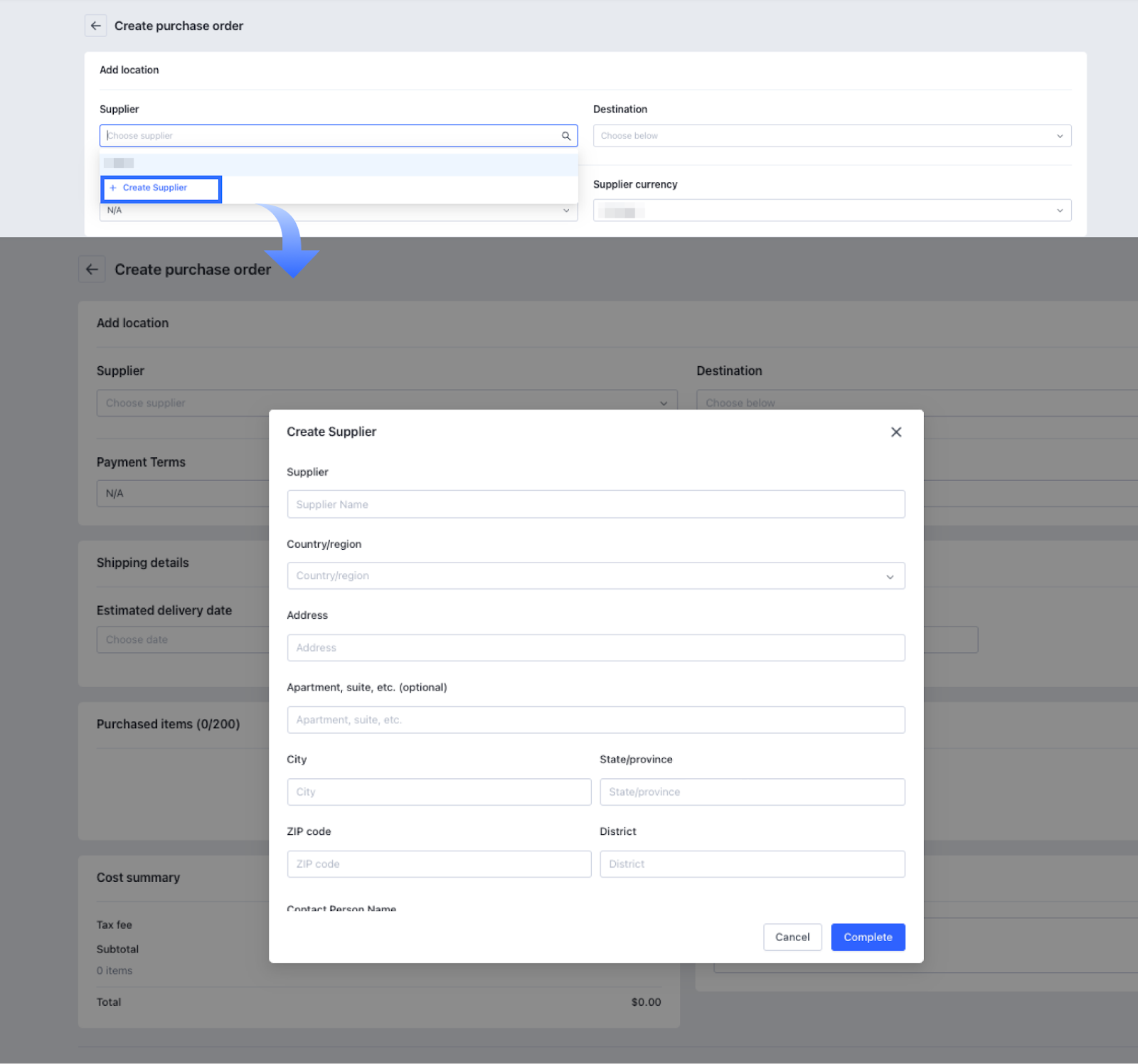This screenshot has height=1064, width=1138.
Task: Select the State/province input field
Action: pyautogui.click(x=752, y=792)
